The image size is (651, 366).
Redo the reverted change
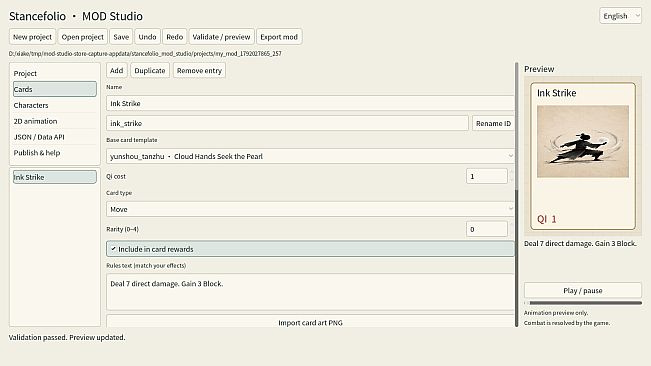point(174,37)
